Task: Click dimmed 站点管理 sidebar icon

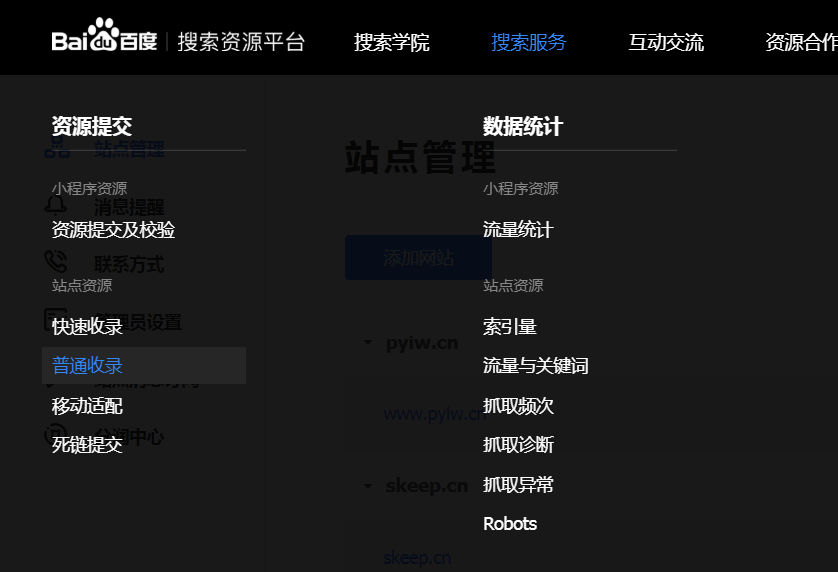Action: [x=57, y=148]
